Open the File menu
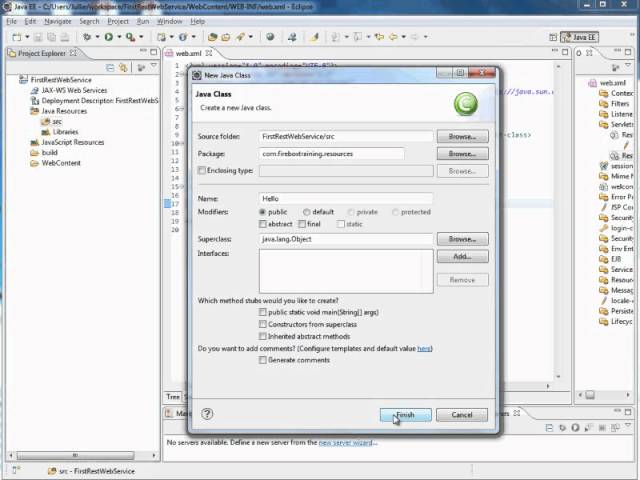The image size is (640, 480). coord(12,21)
